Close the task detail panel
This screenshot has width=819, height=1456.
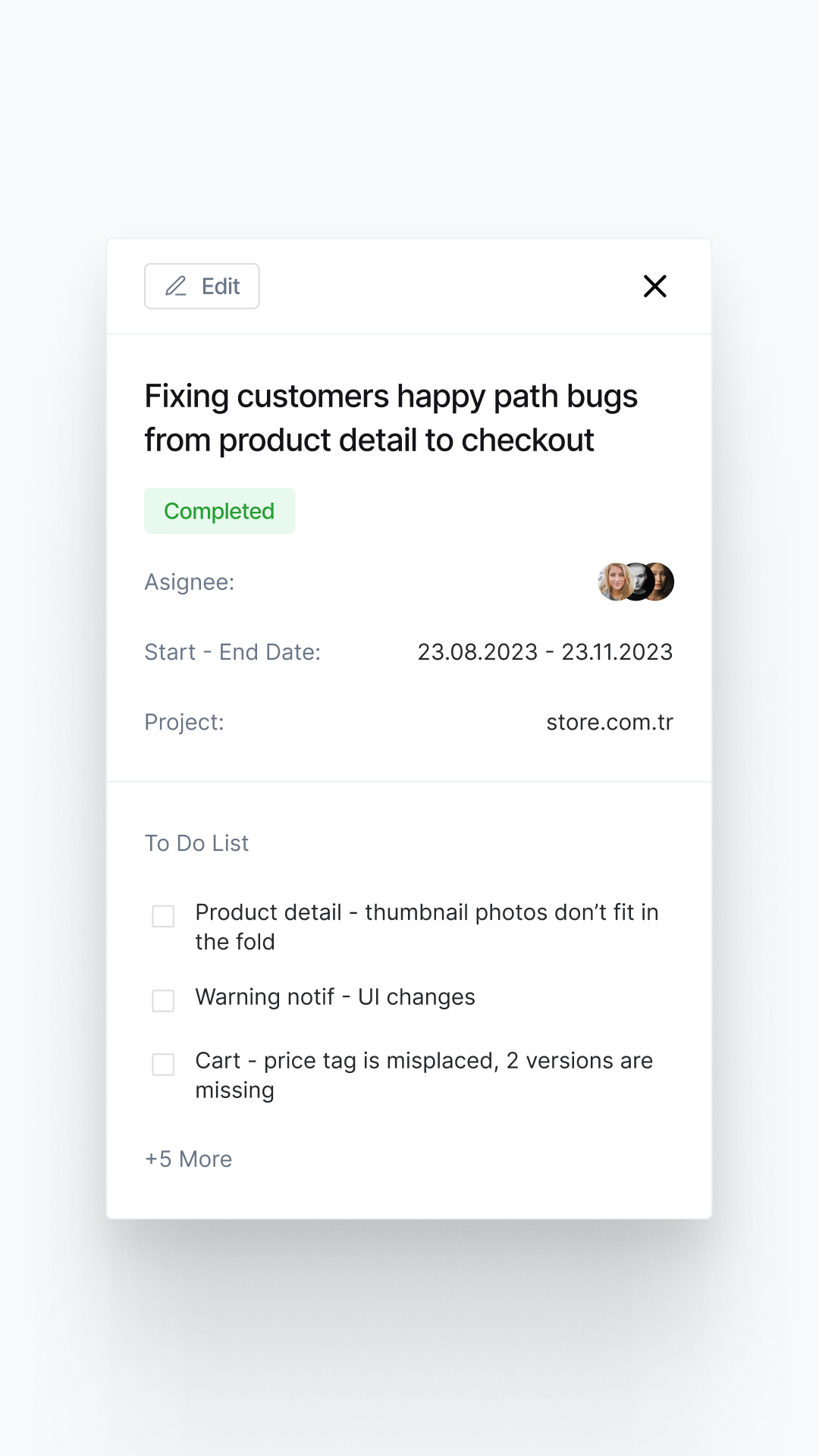coord(654,286)
